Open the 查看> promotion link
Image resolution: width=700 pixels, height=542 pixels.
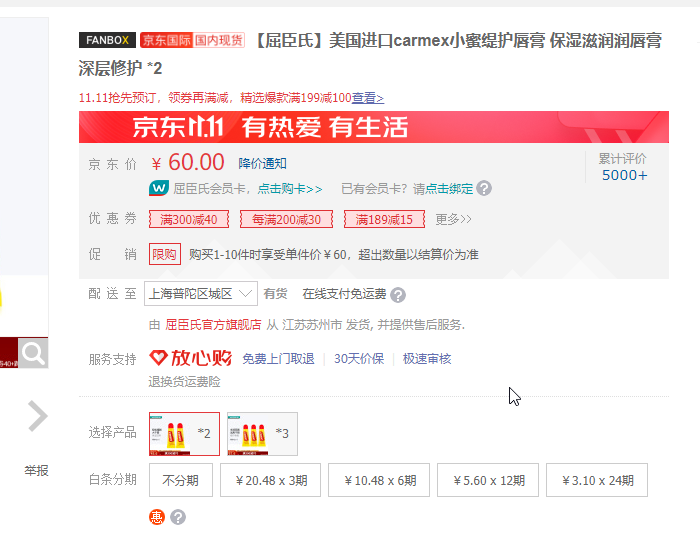(x=368, y=98)
